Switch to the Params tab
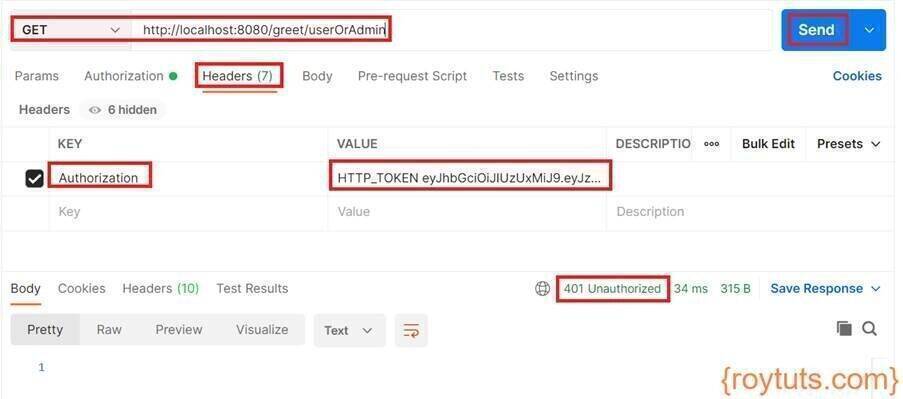 click(x=36, y=76)
